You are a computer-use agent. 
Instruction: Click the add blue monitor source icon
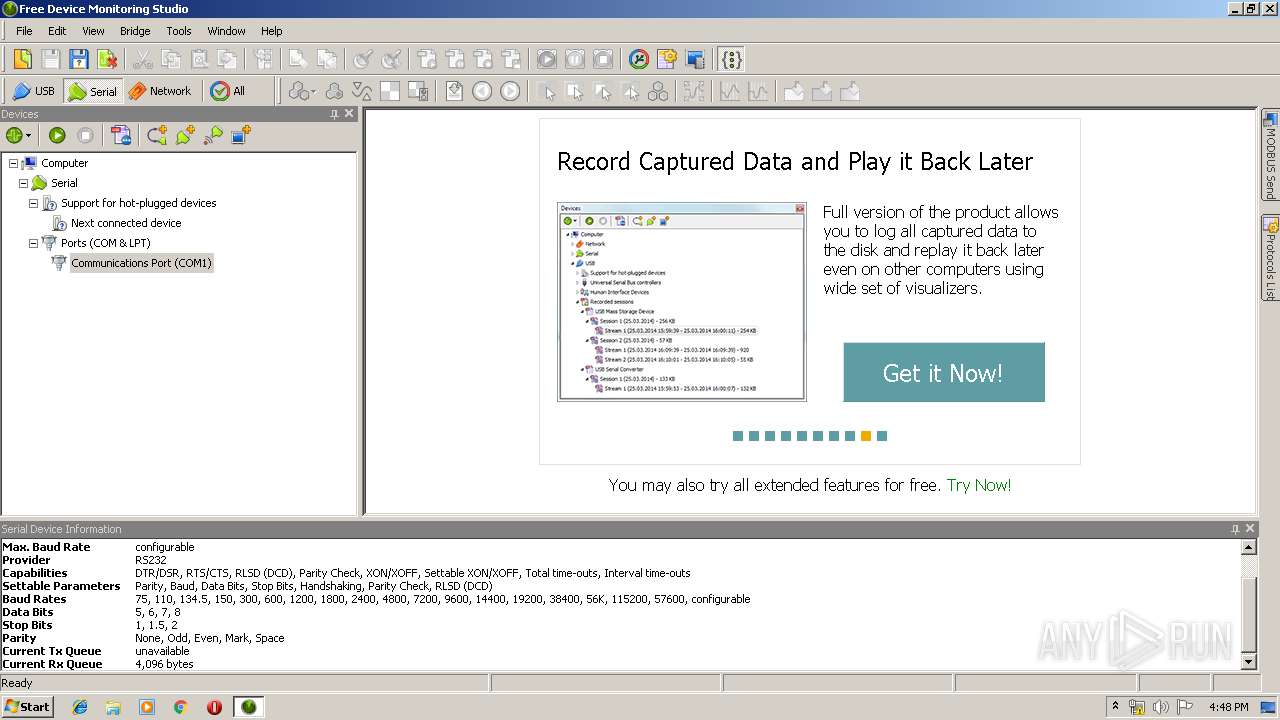(241, 135)
